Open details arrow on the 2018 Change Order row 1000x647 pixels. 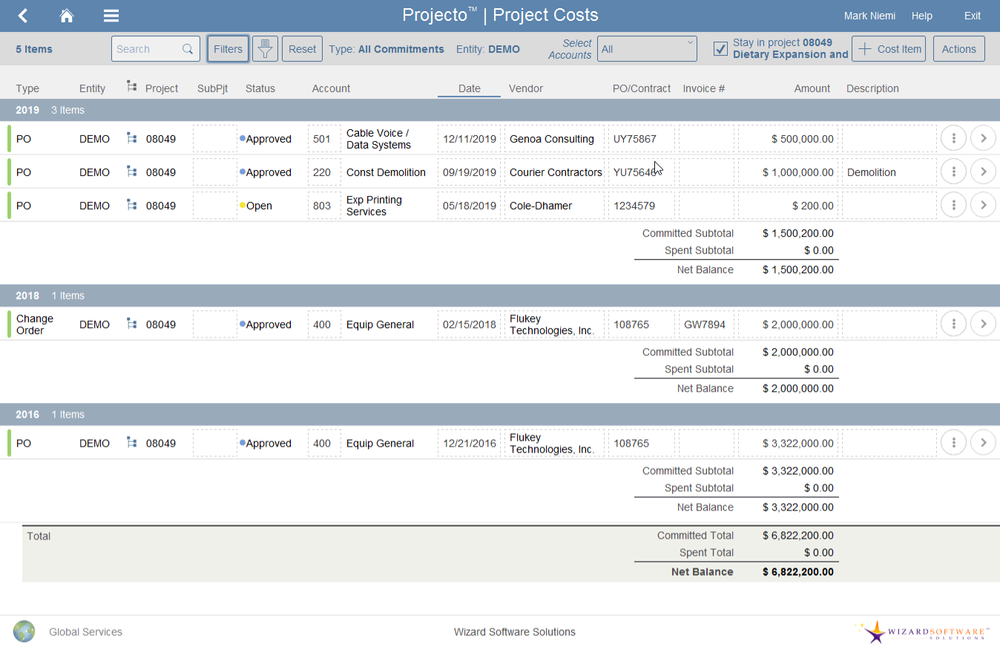pyautogui.click(x=983, y=324)
